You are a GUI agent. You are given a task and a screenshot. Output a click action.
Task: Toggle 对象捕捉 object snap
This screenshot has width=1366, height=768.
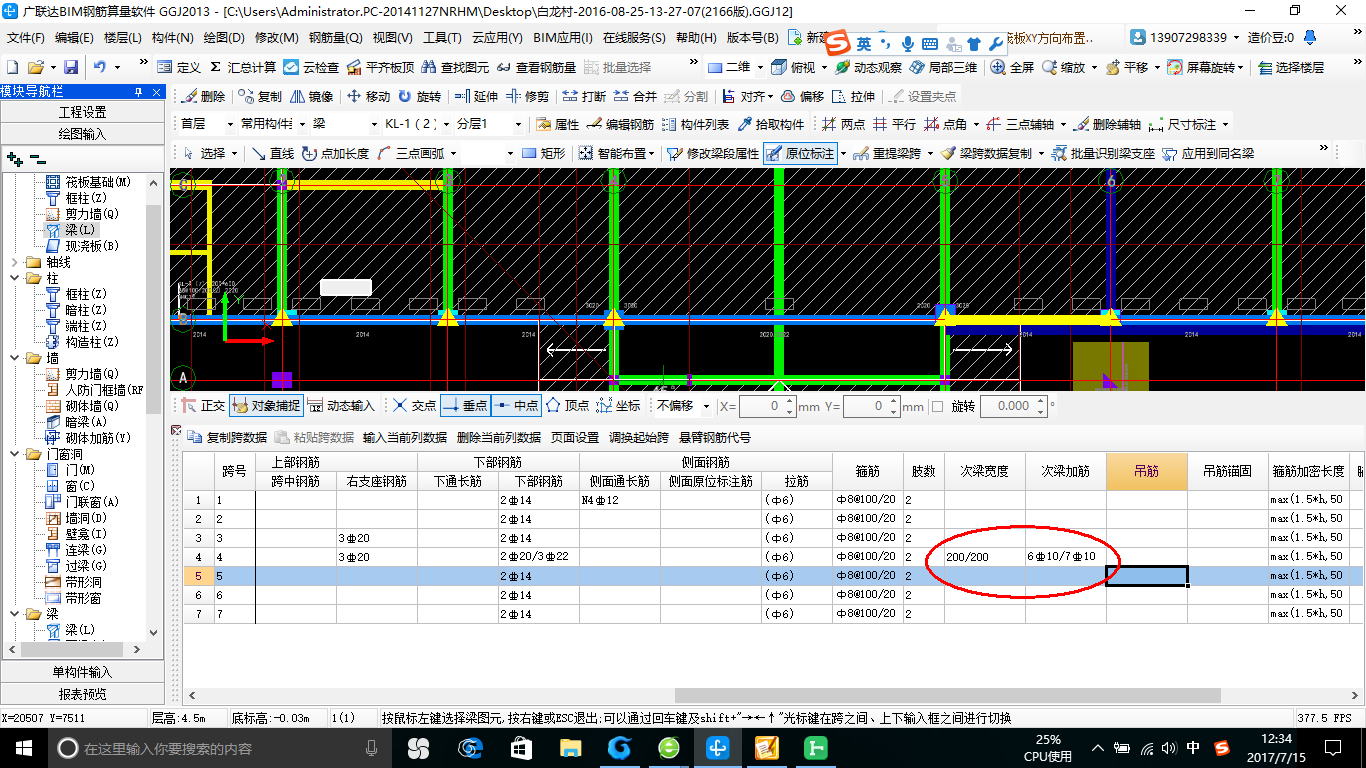point(266,406)
